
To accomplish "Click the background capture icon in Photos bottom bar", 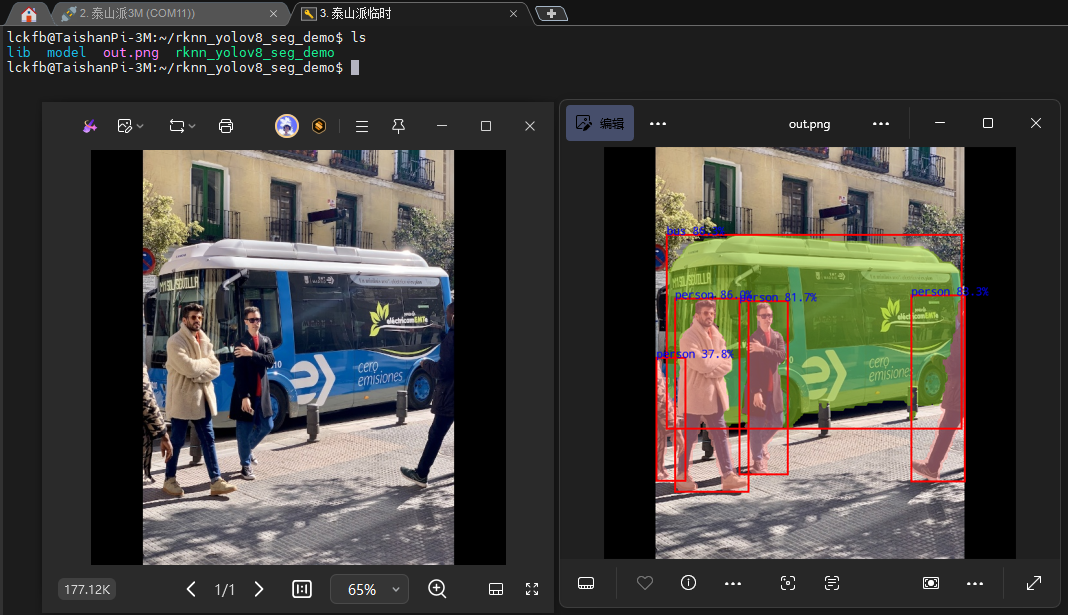I will (931, 583).
